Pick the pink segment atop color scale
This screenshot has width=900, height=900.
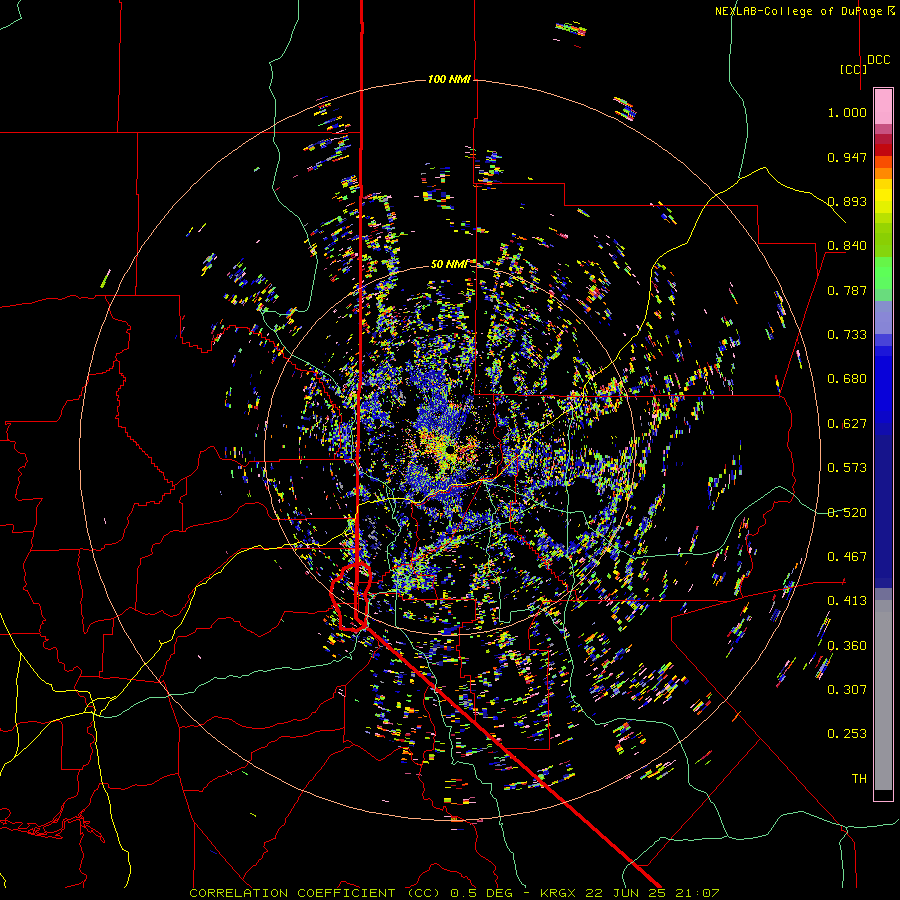coord(883,106)
